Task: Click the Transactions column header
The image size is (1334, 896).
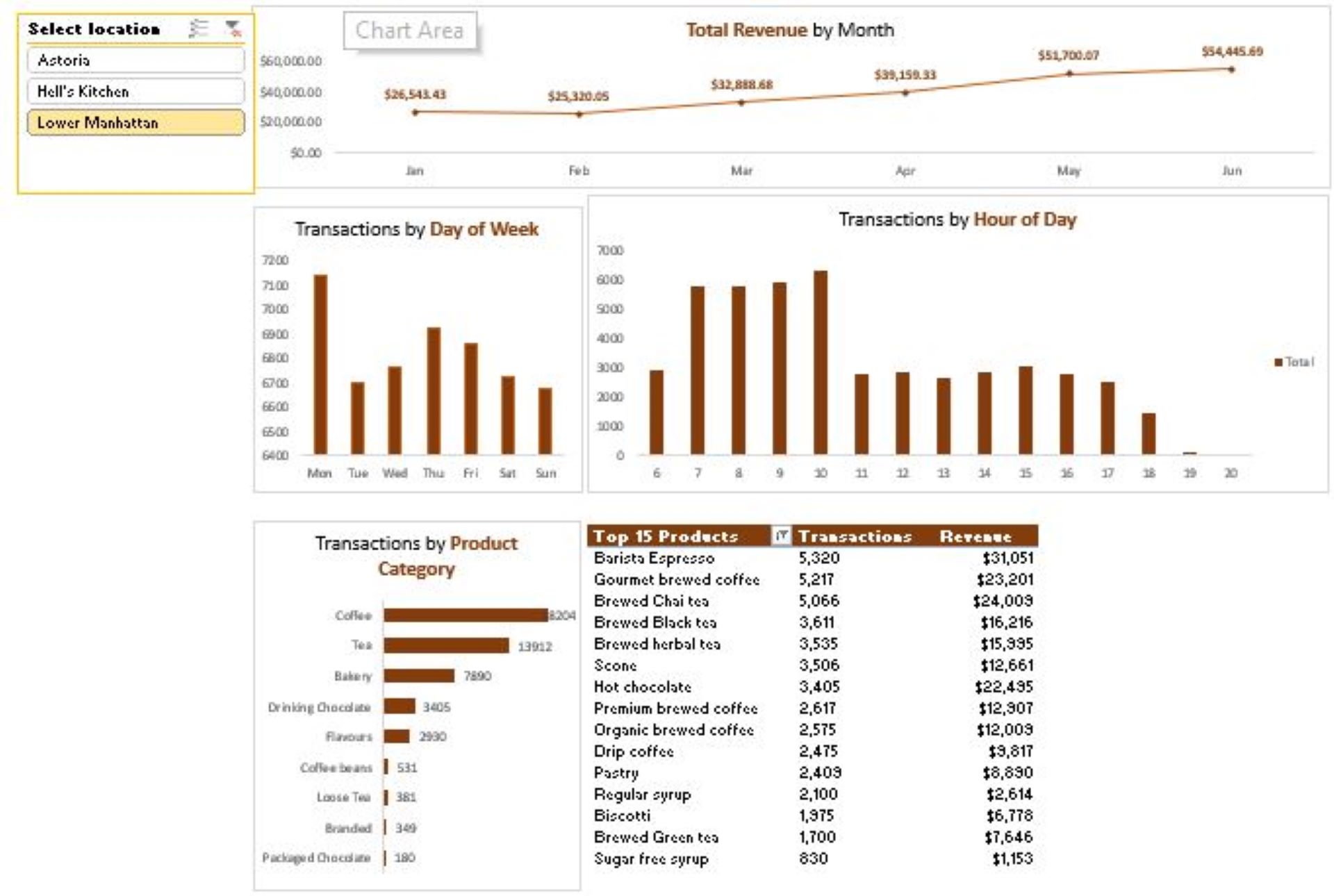Action: pos(855,536)
